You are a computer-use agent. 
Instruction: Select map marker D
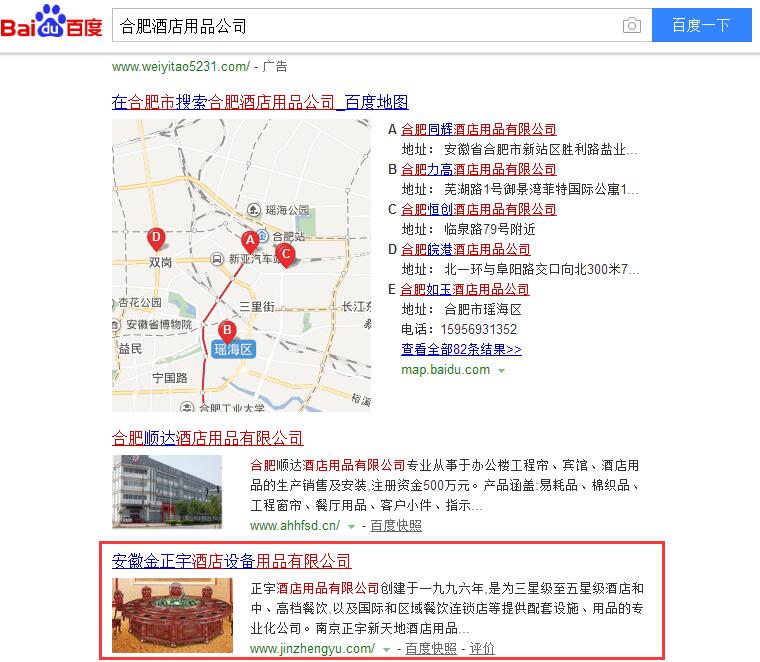(x=156, y=239)
